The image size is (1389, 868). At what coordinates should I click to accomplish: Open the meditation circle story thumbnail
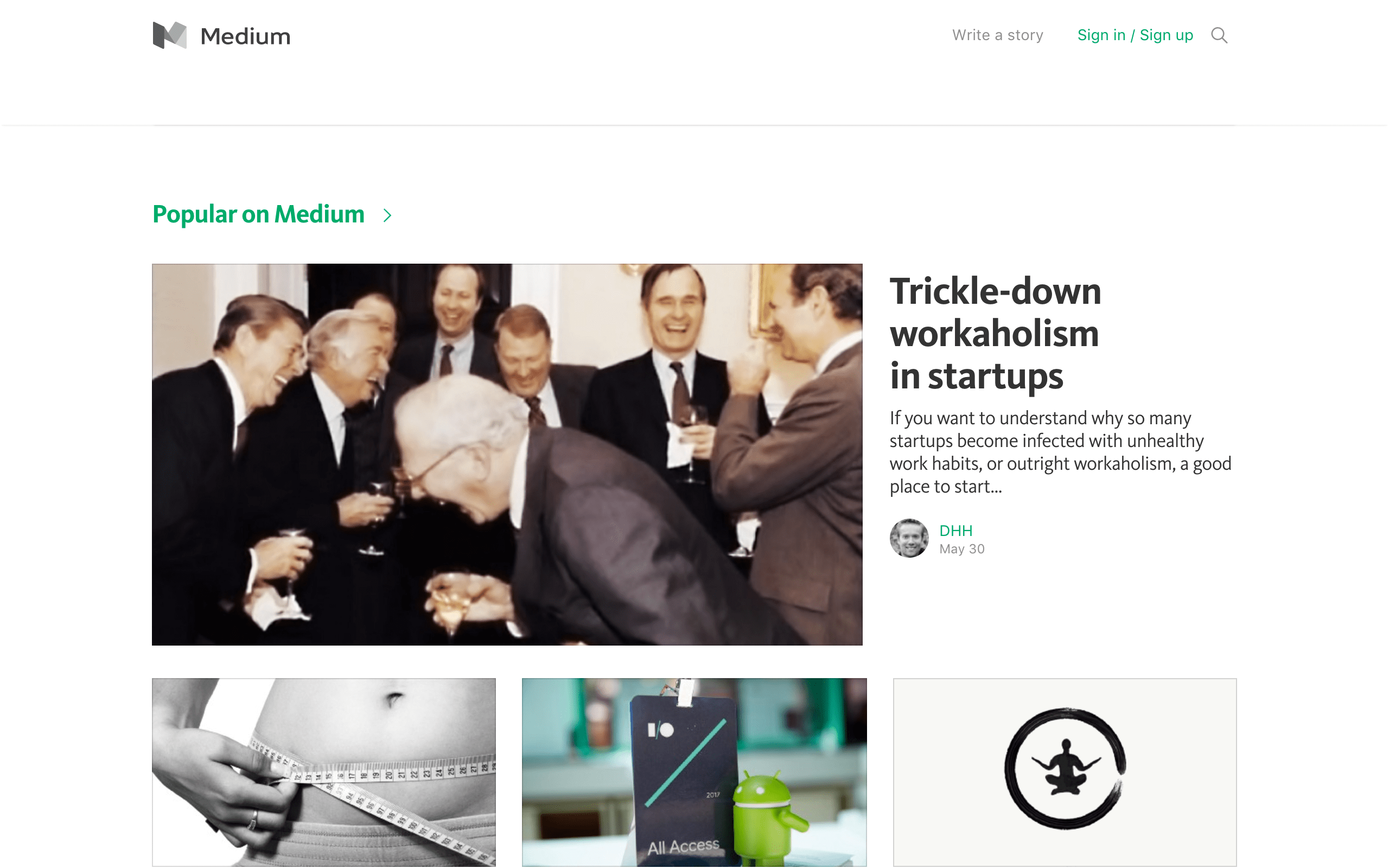click(1065, 772)
